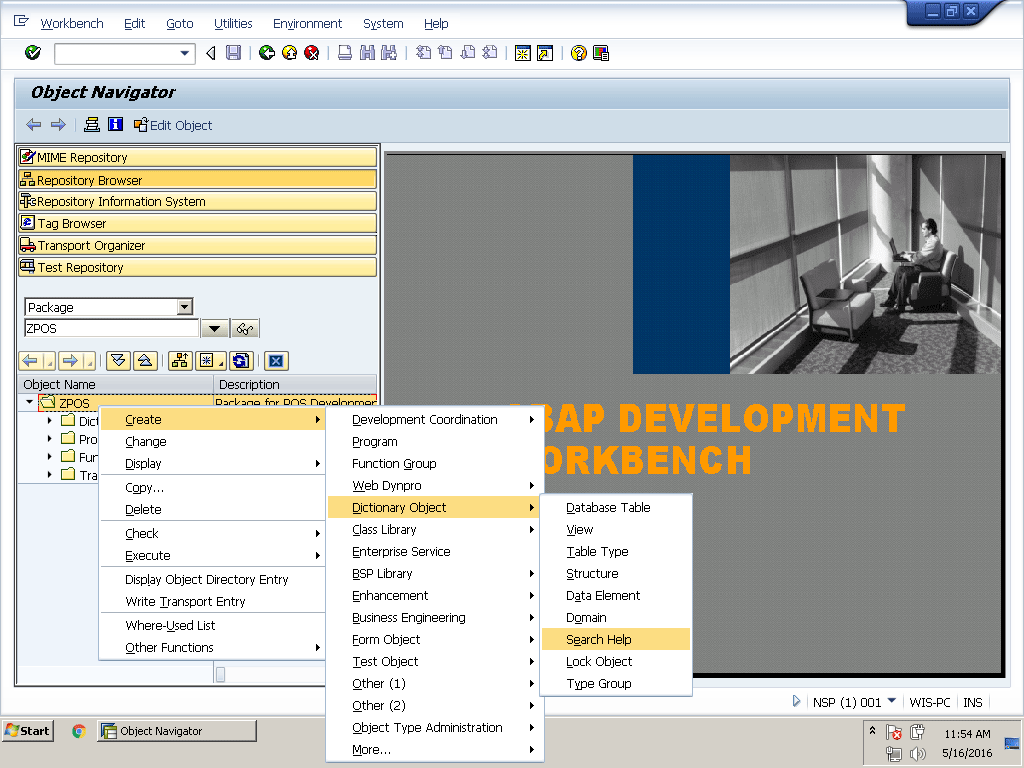
Task: Click the green checkmark Enter icon
Action: 33,53
